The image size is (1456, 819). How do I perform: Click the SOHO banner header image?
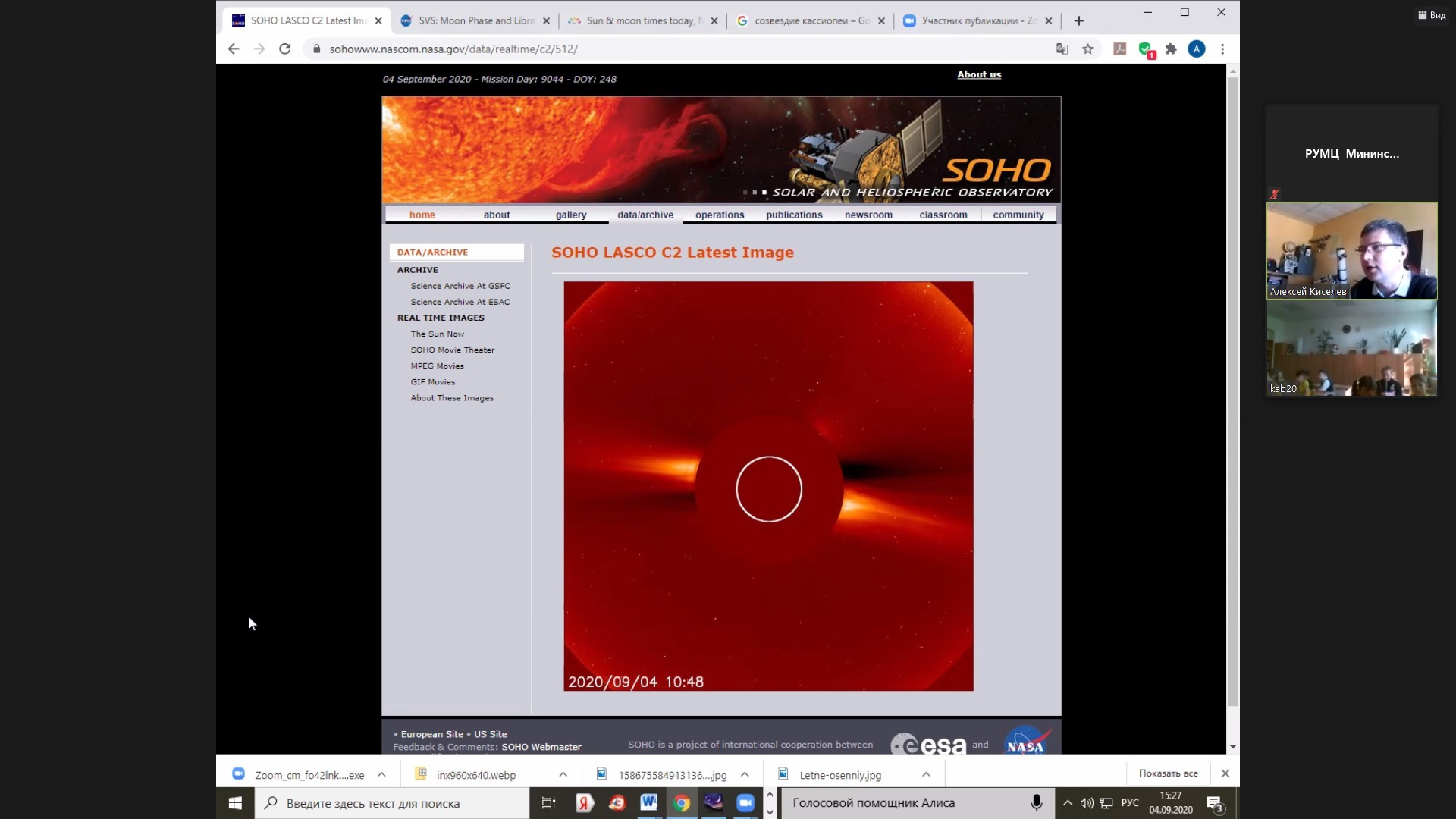tap(721, 149)
